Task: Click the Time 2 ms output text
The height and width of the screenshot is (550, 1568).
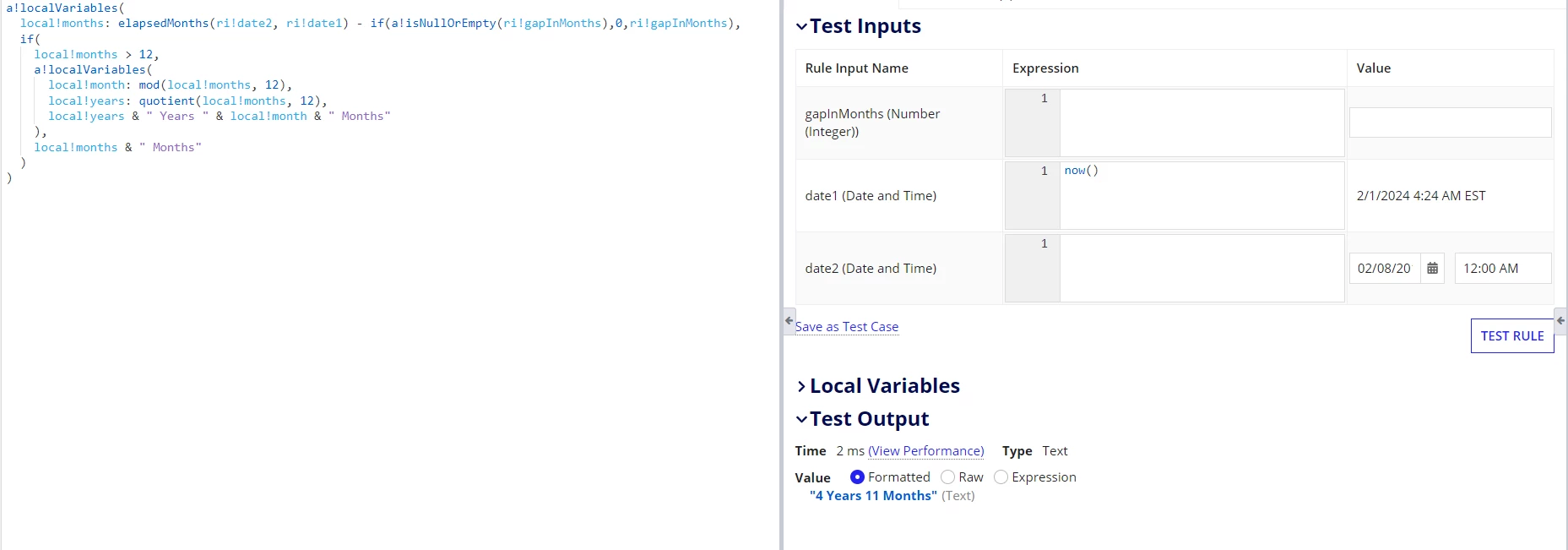Action: point(829,451)
